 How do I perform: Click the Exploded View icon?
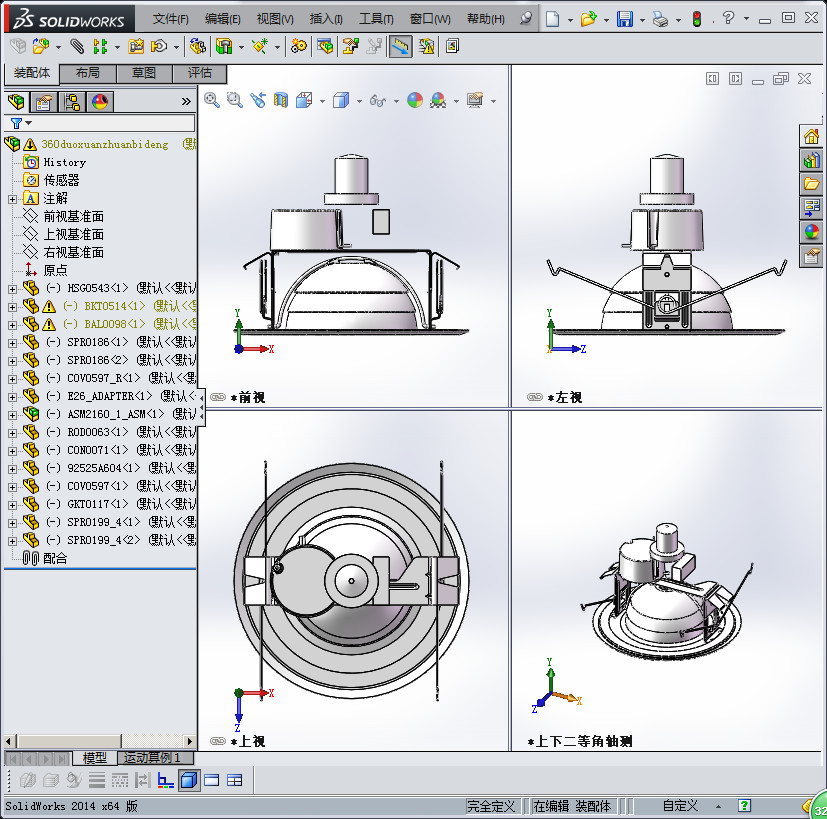click(x=351, y=46)
